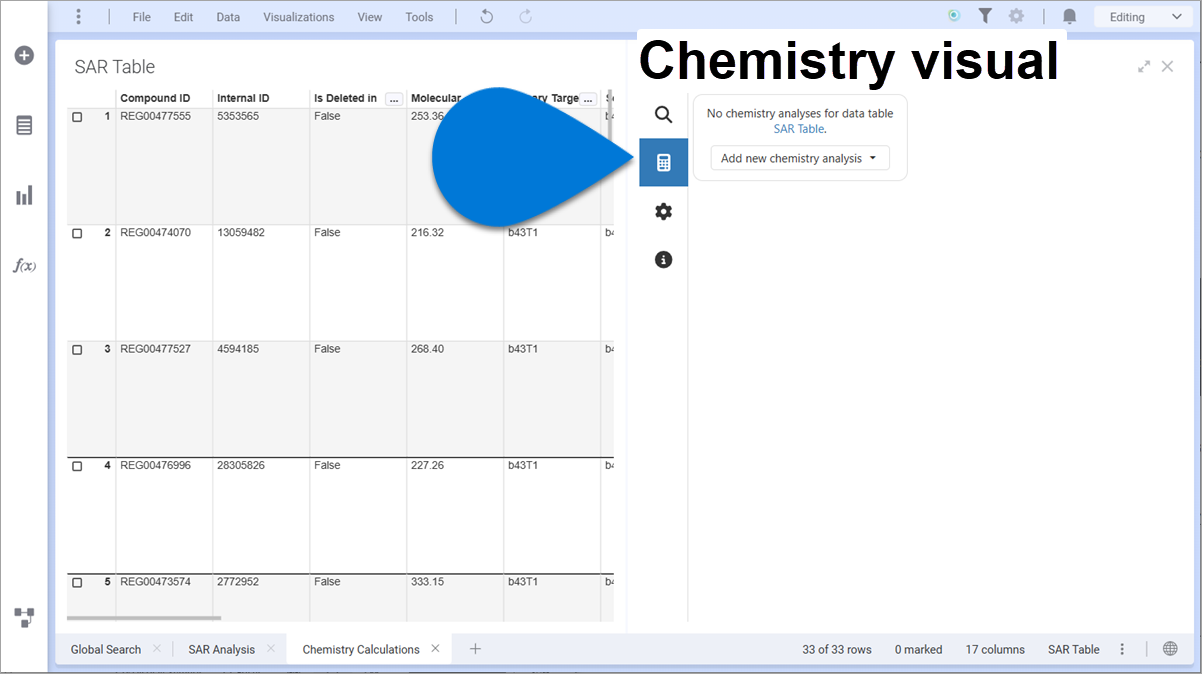1202x674 pixels.
Task: Select the calculated column f(x) icon
Action: (24, 265)
